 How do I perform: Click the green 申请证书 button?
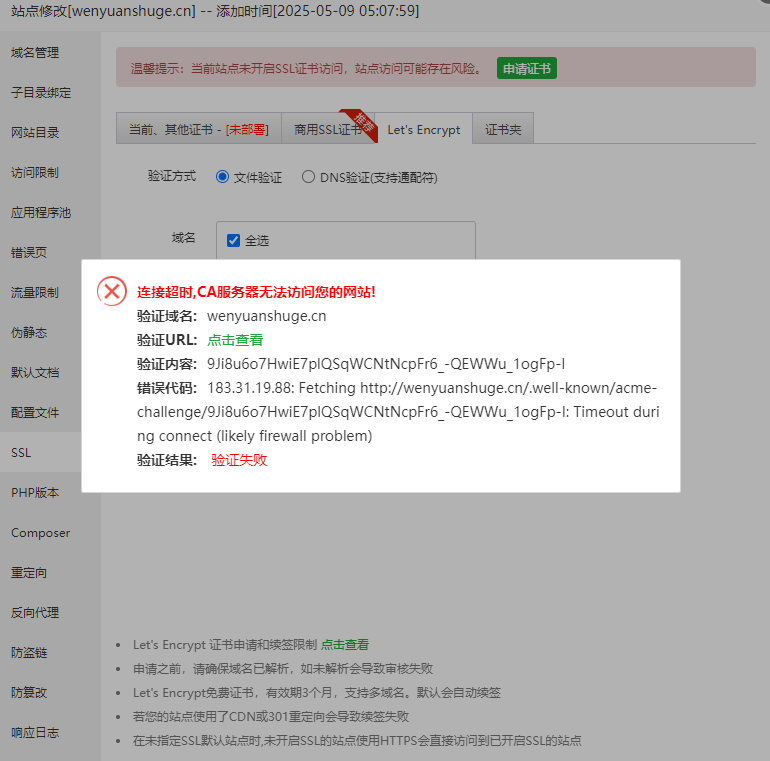tap(526, 68)
